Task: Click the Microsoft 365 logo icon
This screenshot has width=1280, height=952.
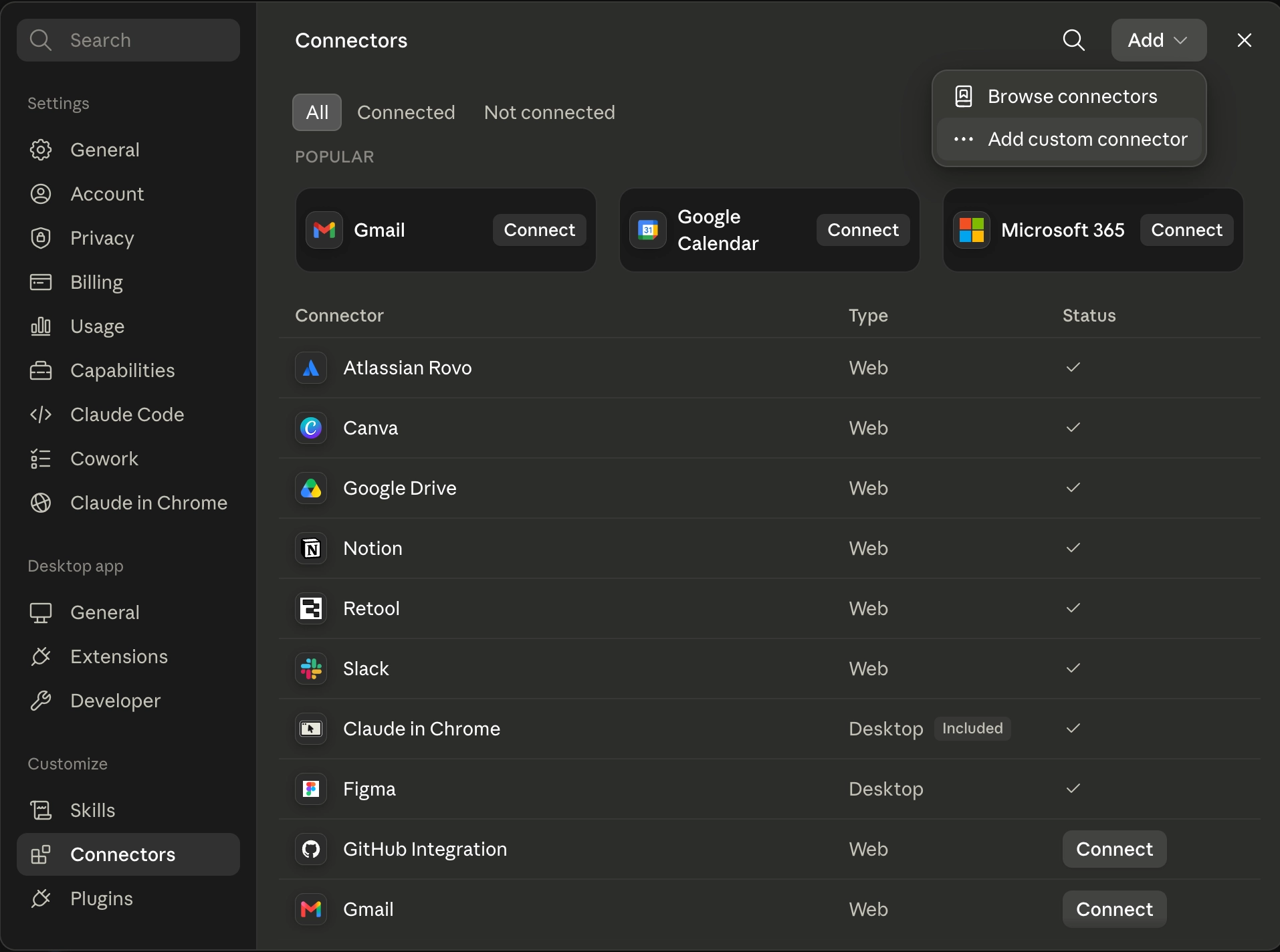Action: 972,230
